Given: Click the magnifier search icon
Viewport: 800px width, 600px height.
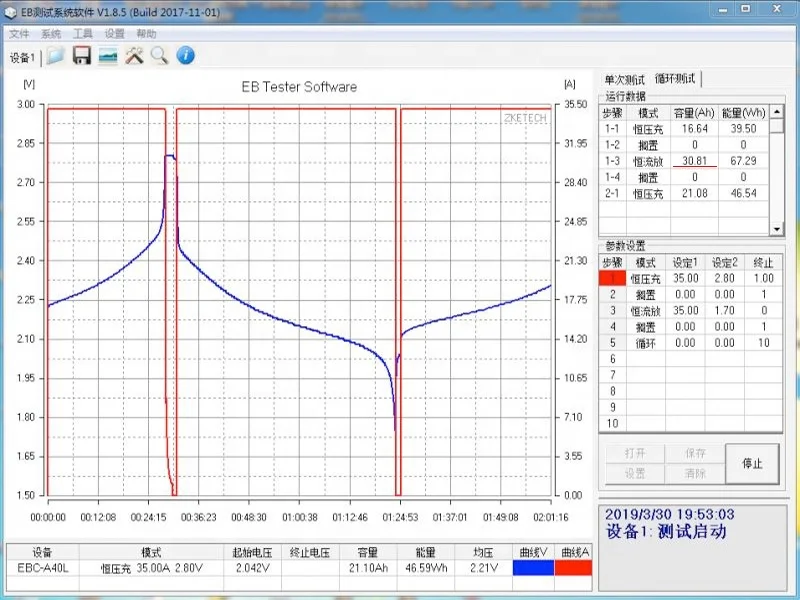Looking at the screenshot, I should click(x=160, y=56).
